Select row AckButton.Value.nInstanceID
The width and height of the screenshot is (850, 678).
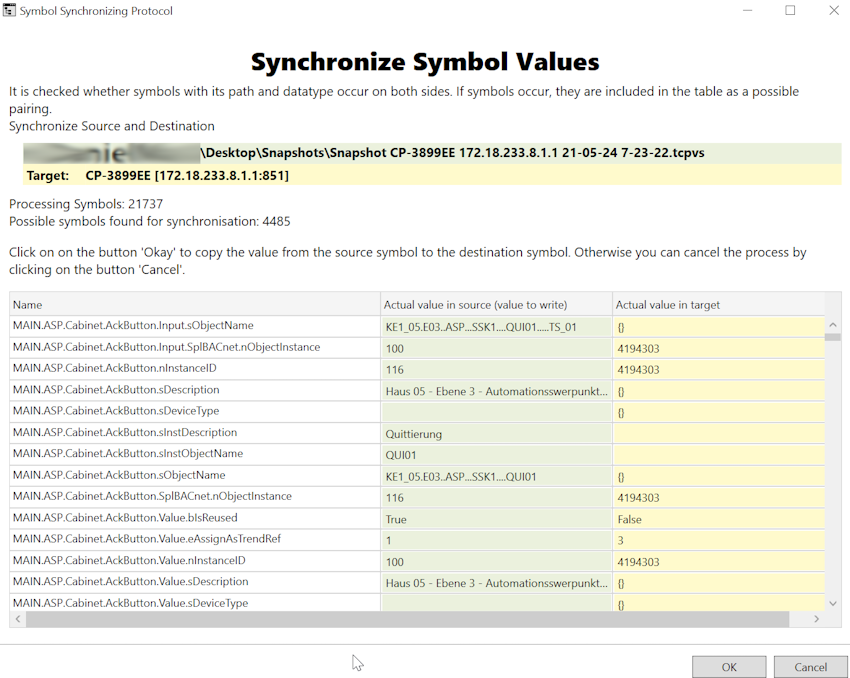pos(417,561)
